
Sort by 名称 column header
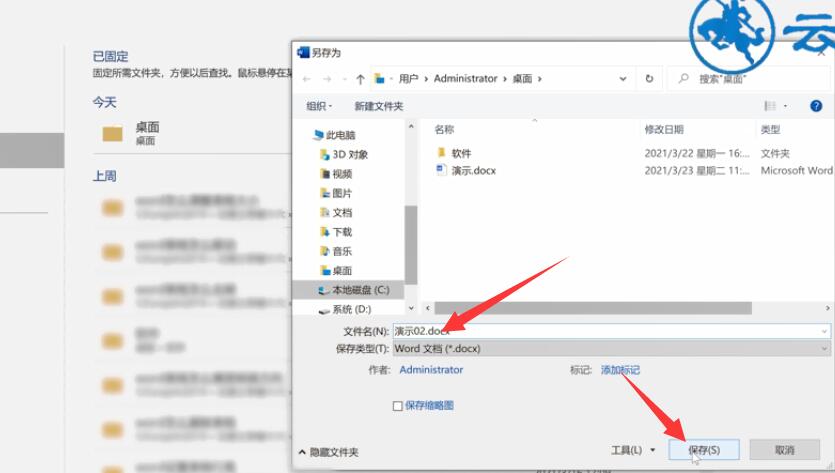click(x=444, y=129)
